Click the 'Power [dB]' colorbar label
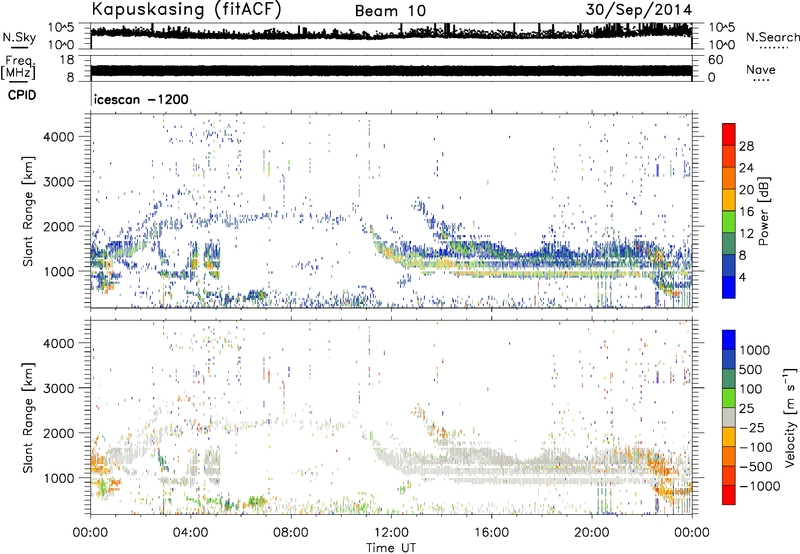Screen dimensions: 800x554 pyautogui.click(x=763, y=211)
